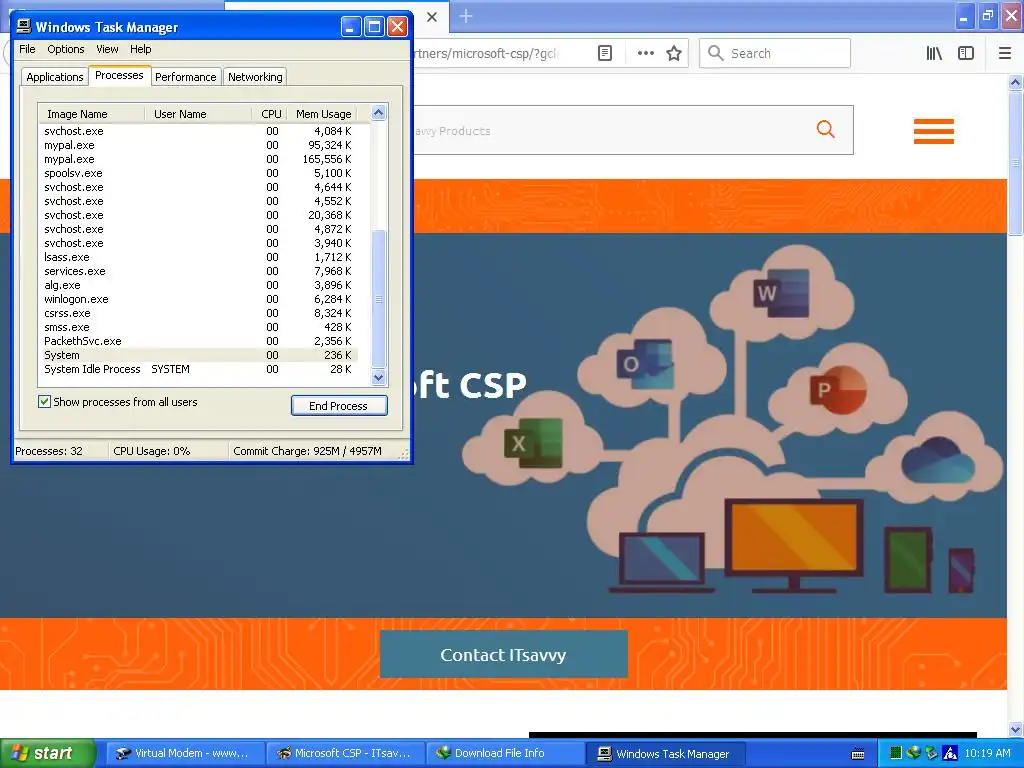Click the OneDrive cloud icon in graphic
The image size is (1024, 768).
(938, 460)
